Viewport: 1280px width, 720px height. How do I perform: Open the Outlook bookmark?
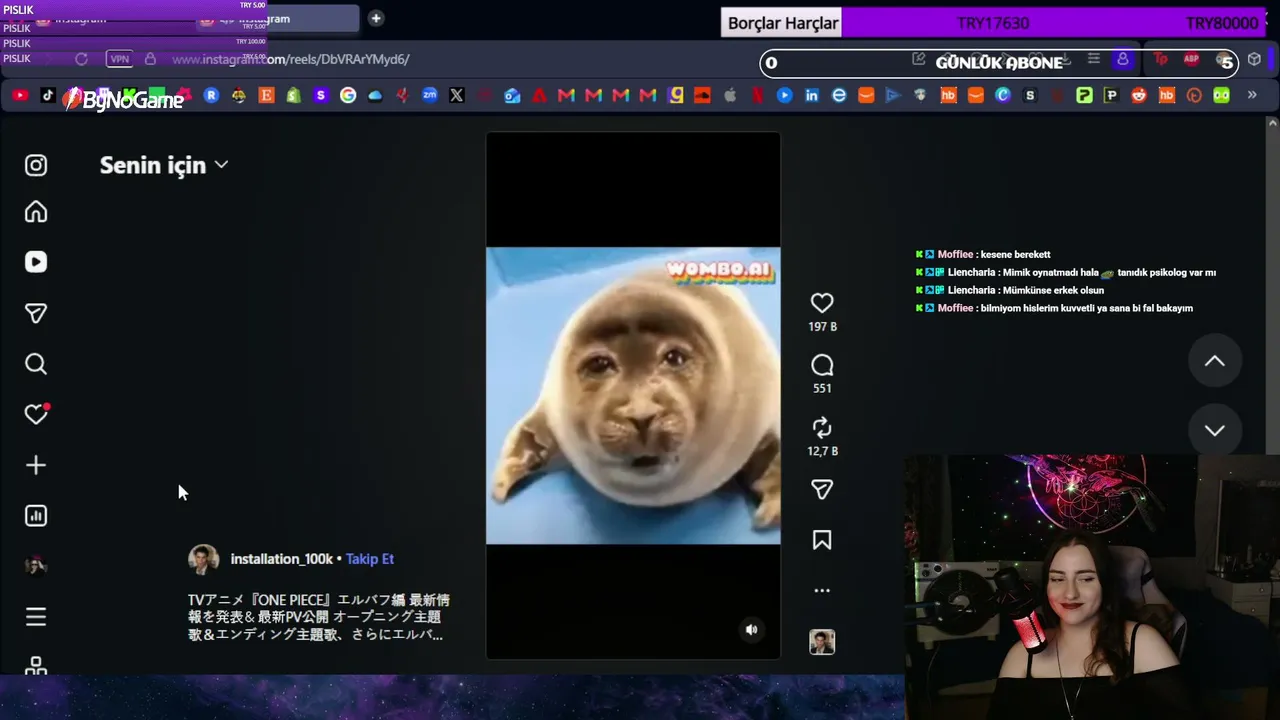click(x=512, y=95)
